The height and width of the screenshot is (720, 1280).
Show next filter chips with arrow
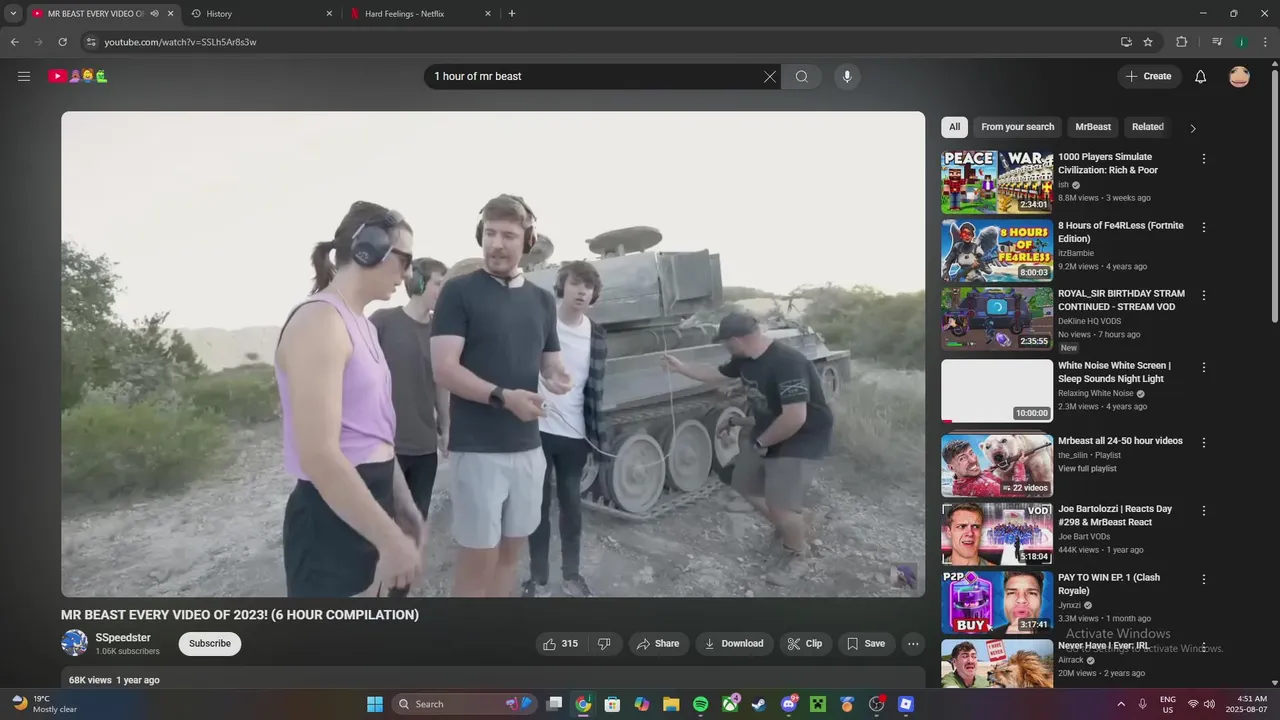click(1192, 128)
